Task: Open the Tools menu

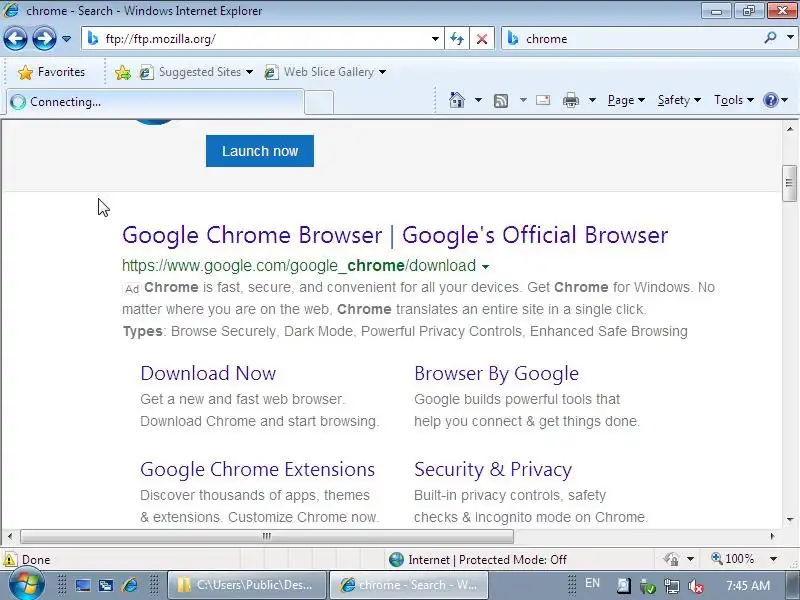Action: coord(734,100)
